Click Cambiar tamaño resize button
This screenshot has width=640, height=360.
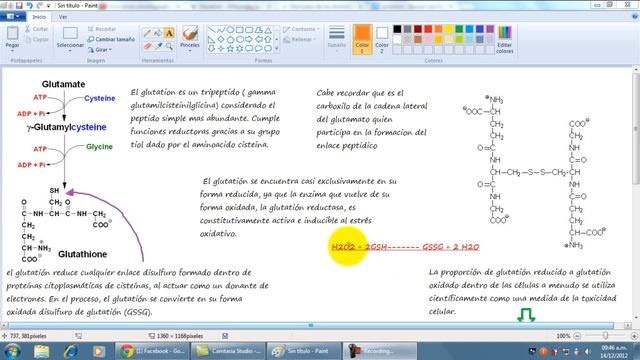click(111, 40)
